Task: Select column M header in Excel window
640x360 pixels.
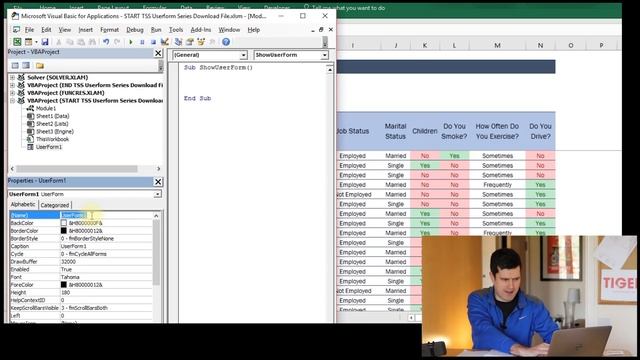Action: click(x=497, y=45)
